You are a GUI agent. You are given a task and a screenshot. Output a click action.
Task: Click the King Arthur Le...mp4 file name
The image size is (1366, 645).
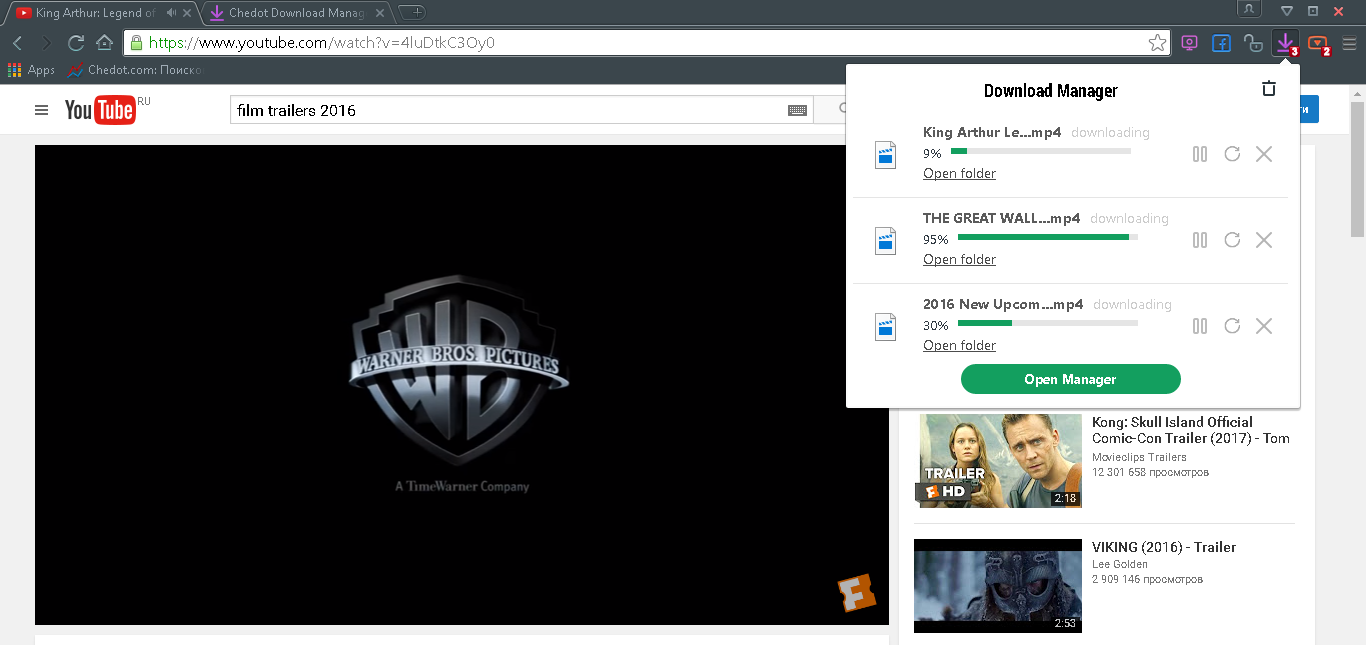click(992, 132)
